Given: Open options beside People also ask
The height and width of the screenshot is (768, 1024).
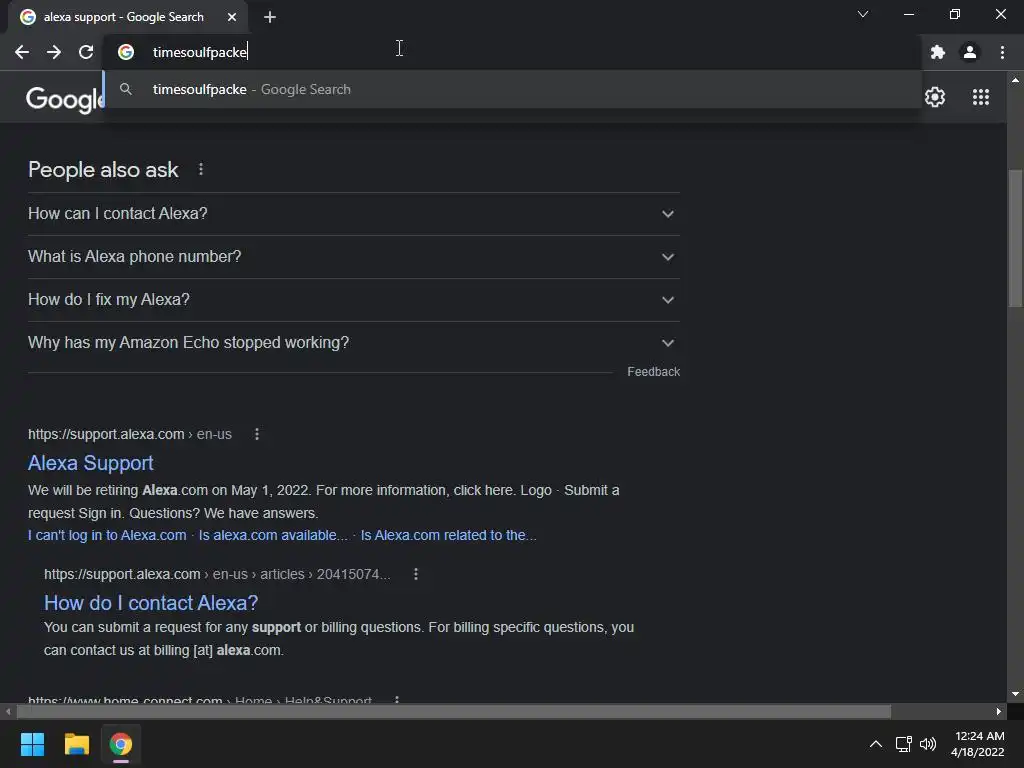Looking at the screenshot, I should (x=200, y=170).
